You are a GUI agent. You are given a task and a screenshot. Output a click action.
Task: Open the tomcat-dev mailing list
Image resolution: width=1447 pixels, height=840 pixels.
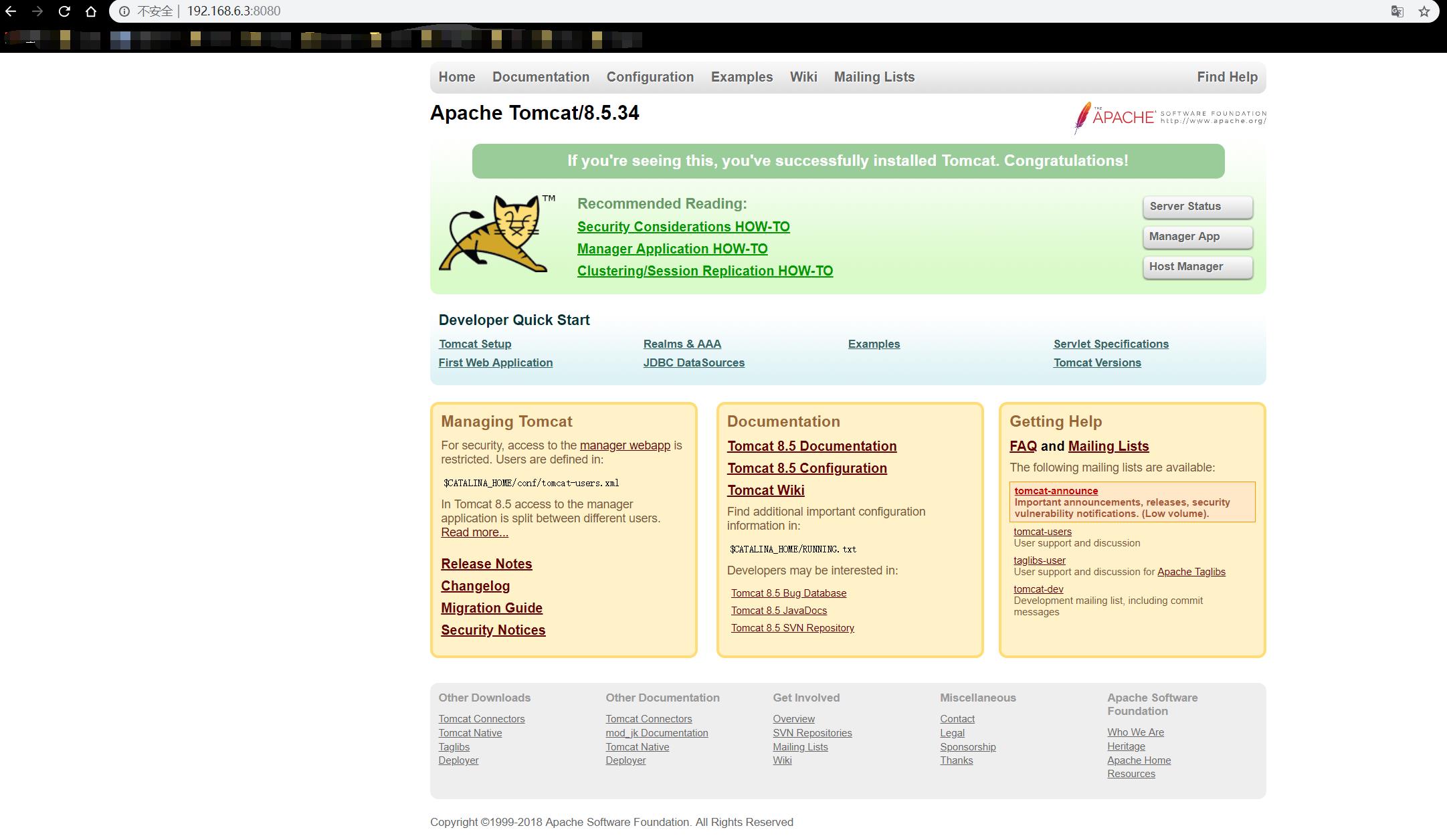(1038, 589)
